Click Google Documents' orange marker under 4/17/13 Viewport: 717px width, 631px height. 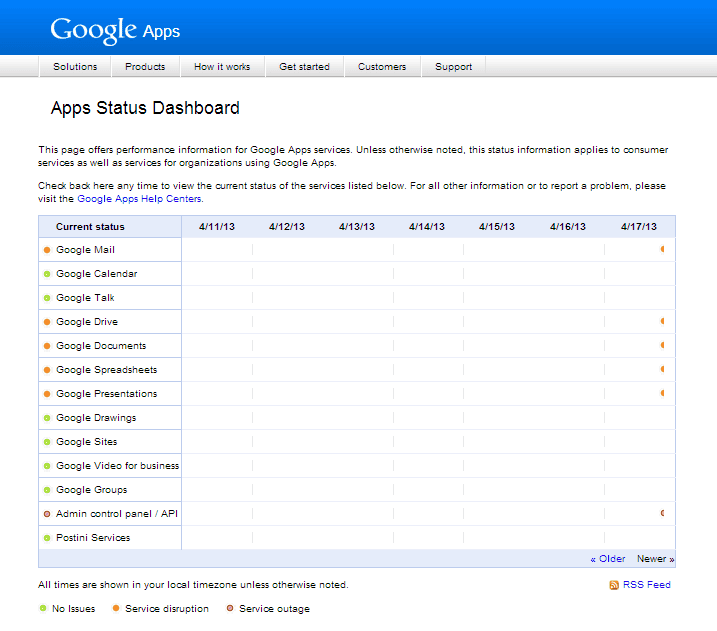pyautogui.click(x=662, y=345)
